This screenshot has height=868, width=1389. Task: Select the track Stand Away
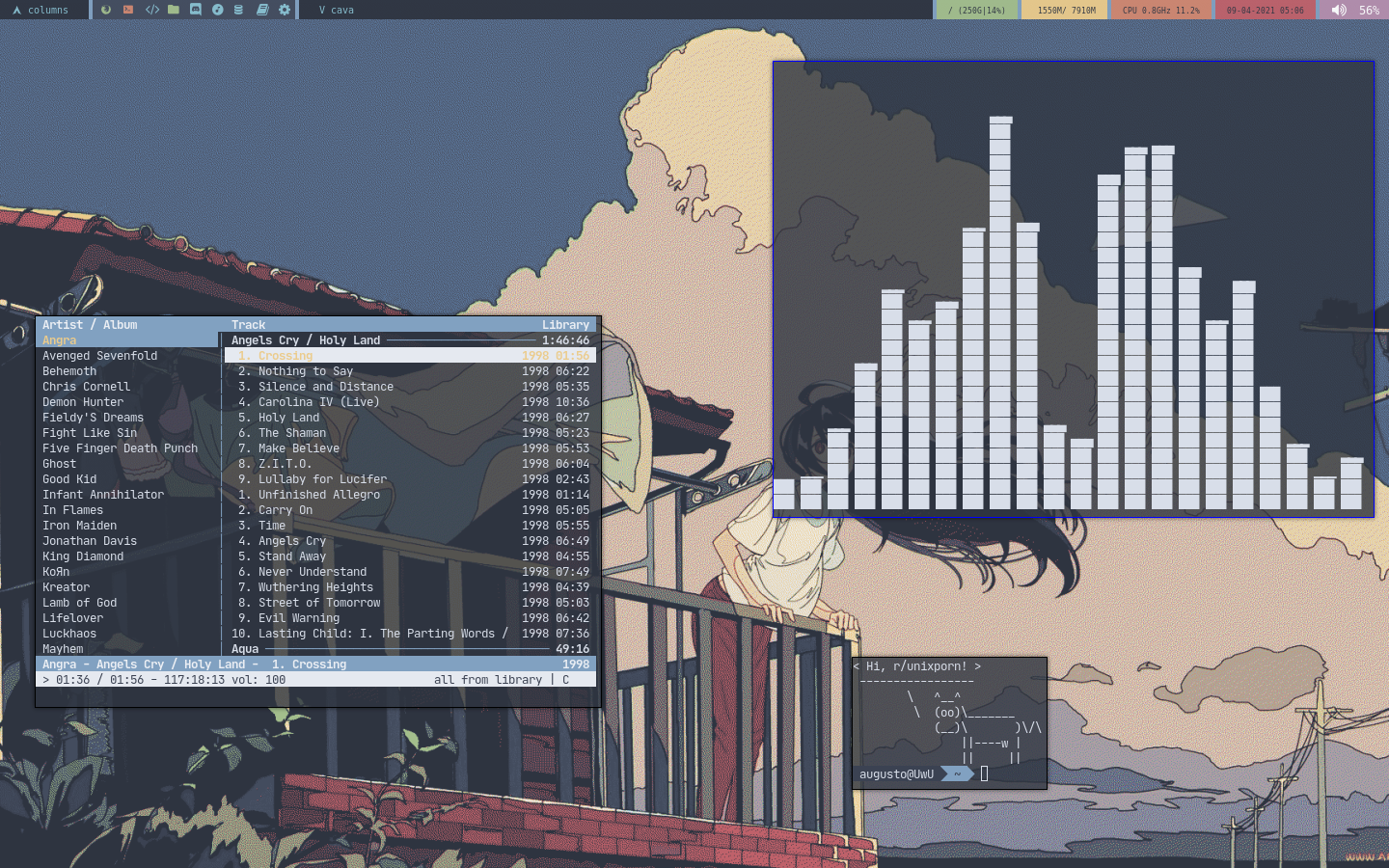coord(410,556)
